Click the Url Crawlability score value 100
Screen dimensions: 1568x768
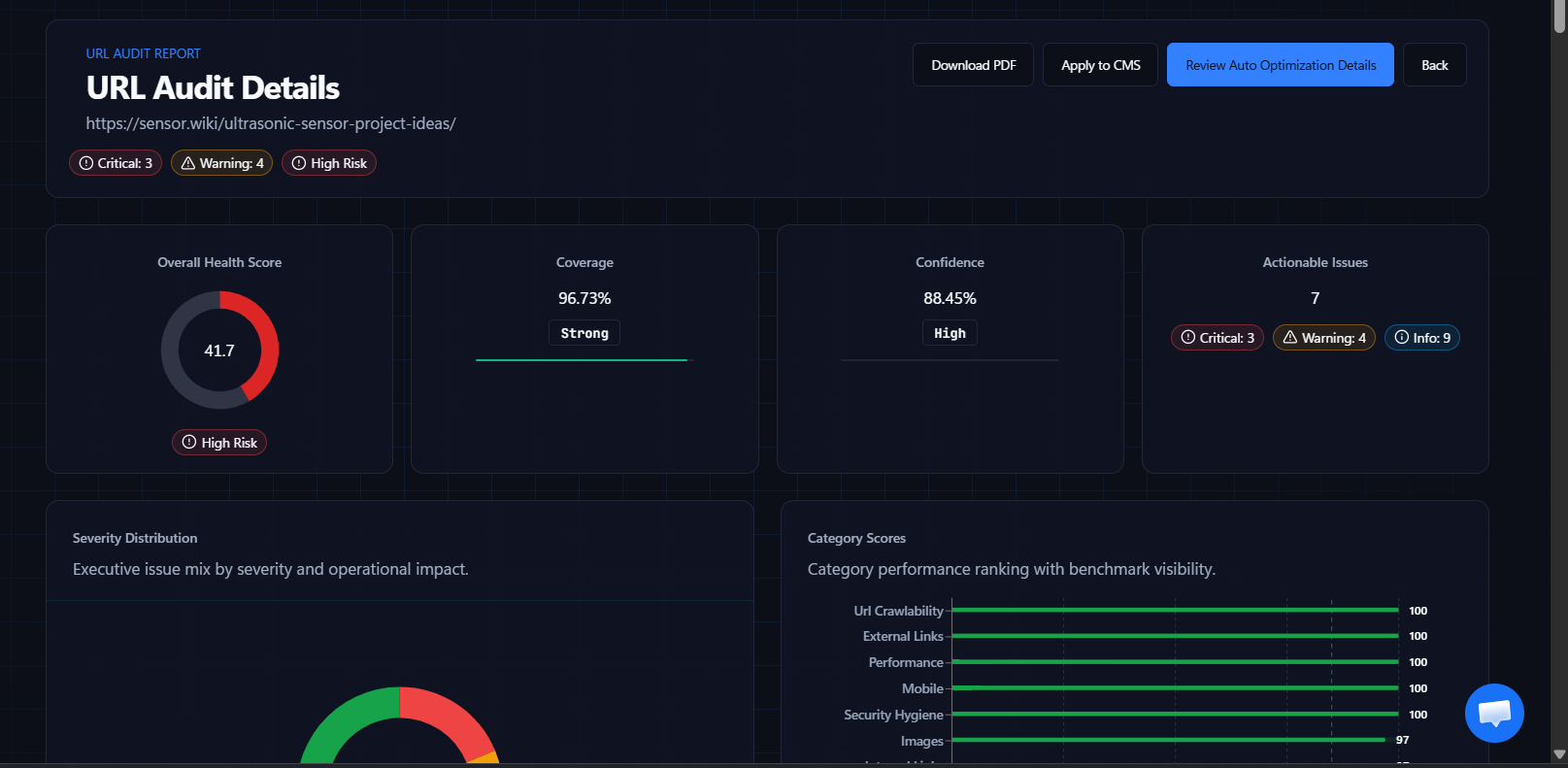(1418, 611)
